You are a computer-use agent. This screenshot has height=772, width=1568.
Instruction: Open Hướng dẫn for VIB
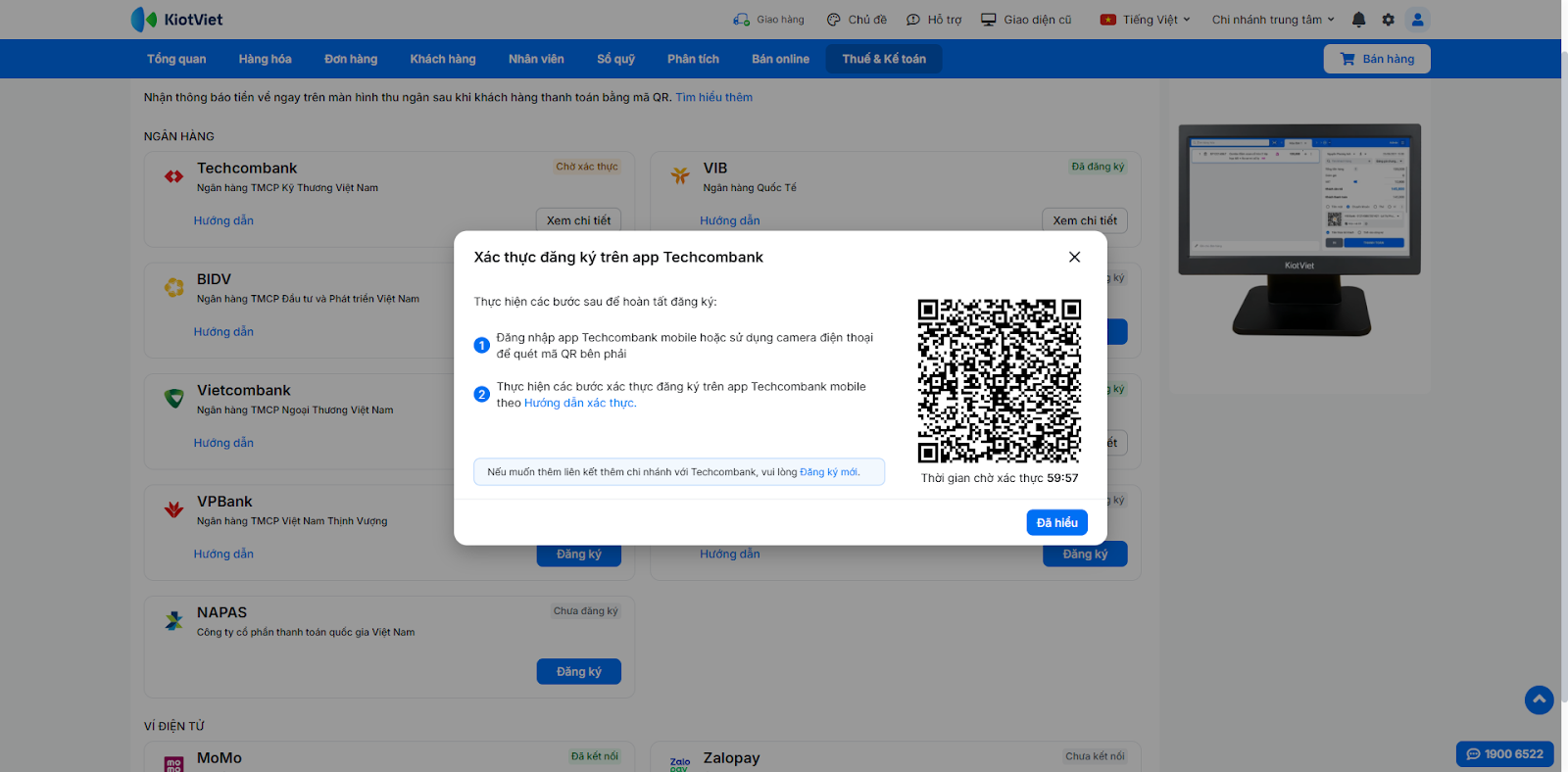pos(730,220)
